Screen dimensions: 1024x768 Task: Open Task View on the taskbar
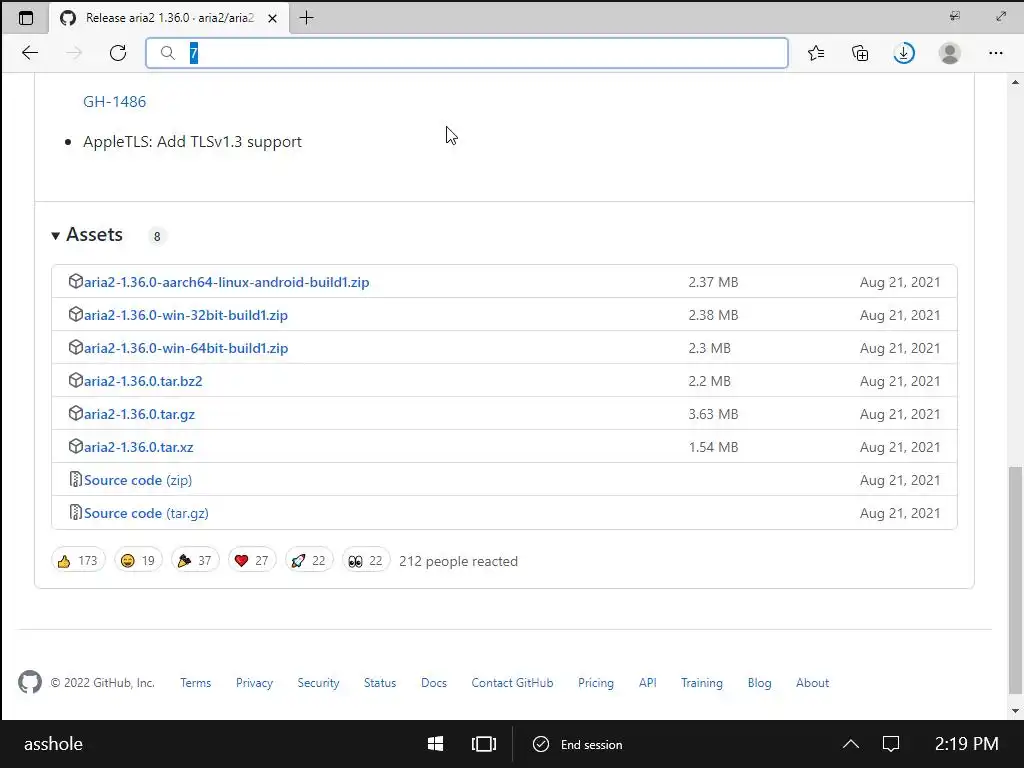483,744
